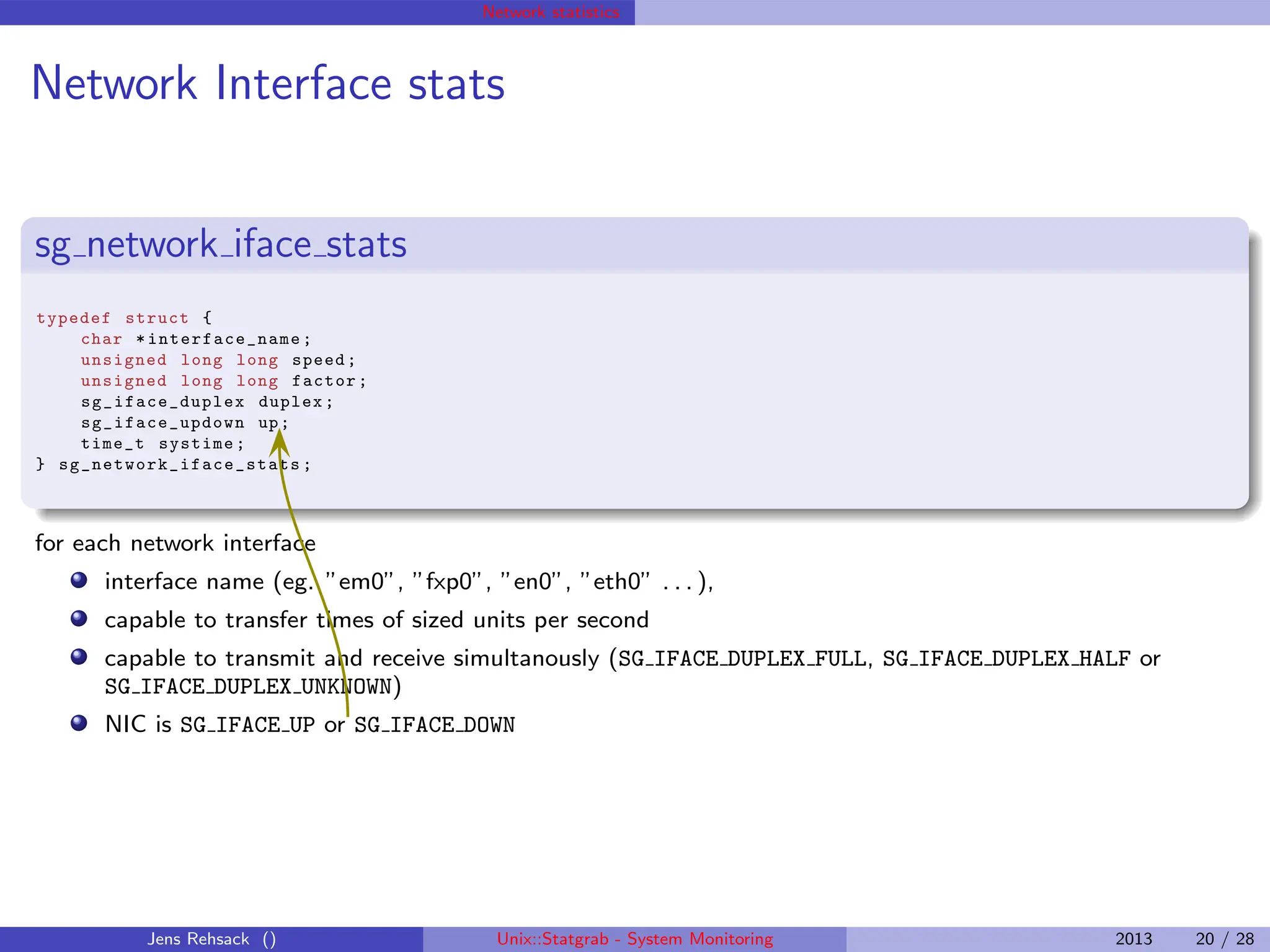
Task: Click the constant 'SG_IFACE_UP'
Action: pos(248,725)
